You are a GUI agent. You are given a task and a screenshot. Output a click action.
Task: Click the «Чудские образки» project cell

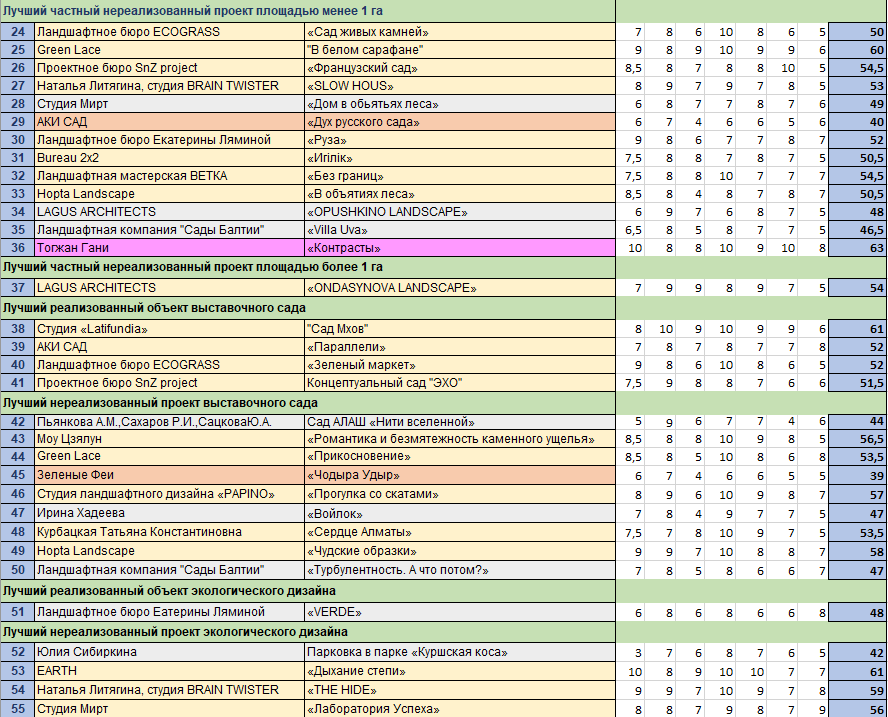tap(458, 551)
